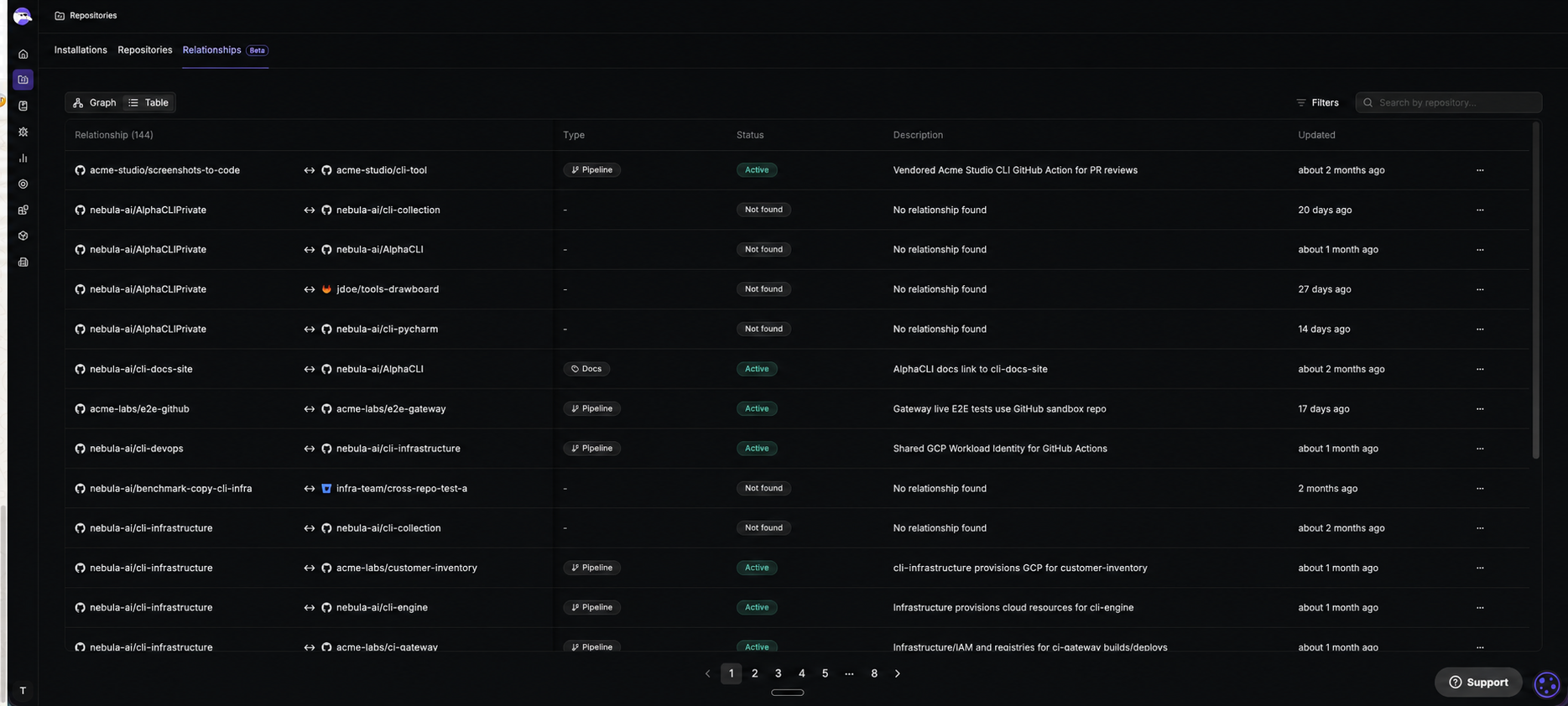
Task: Click the app logo avatar at top left
Action: 23,16
